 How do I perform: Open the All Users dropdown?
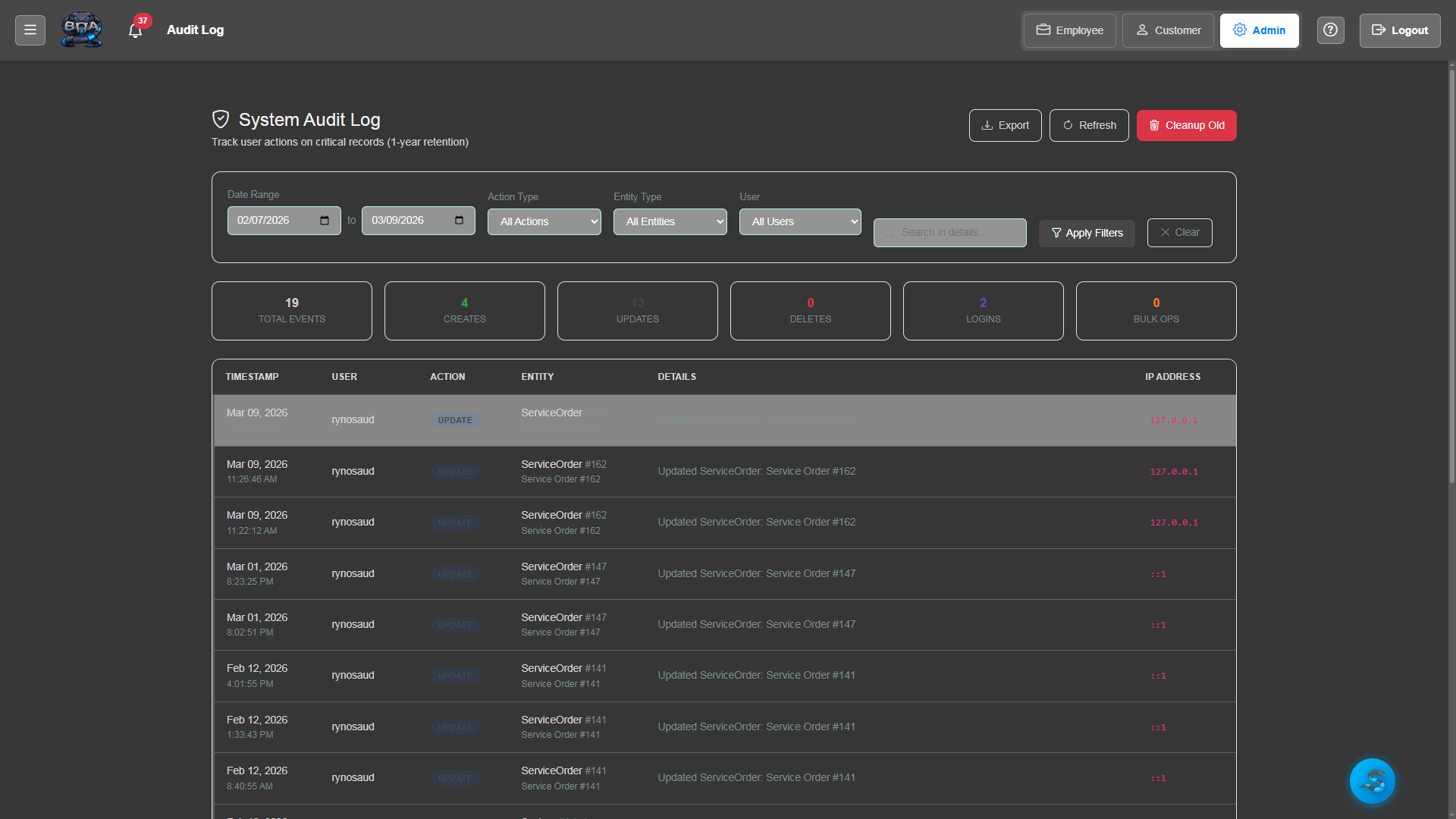click(799, 221)
